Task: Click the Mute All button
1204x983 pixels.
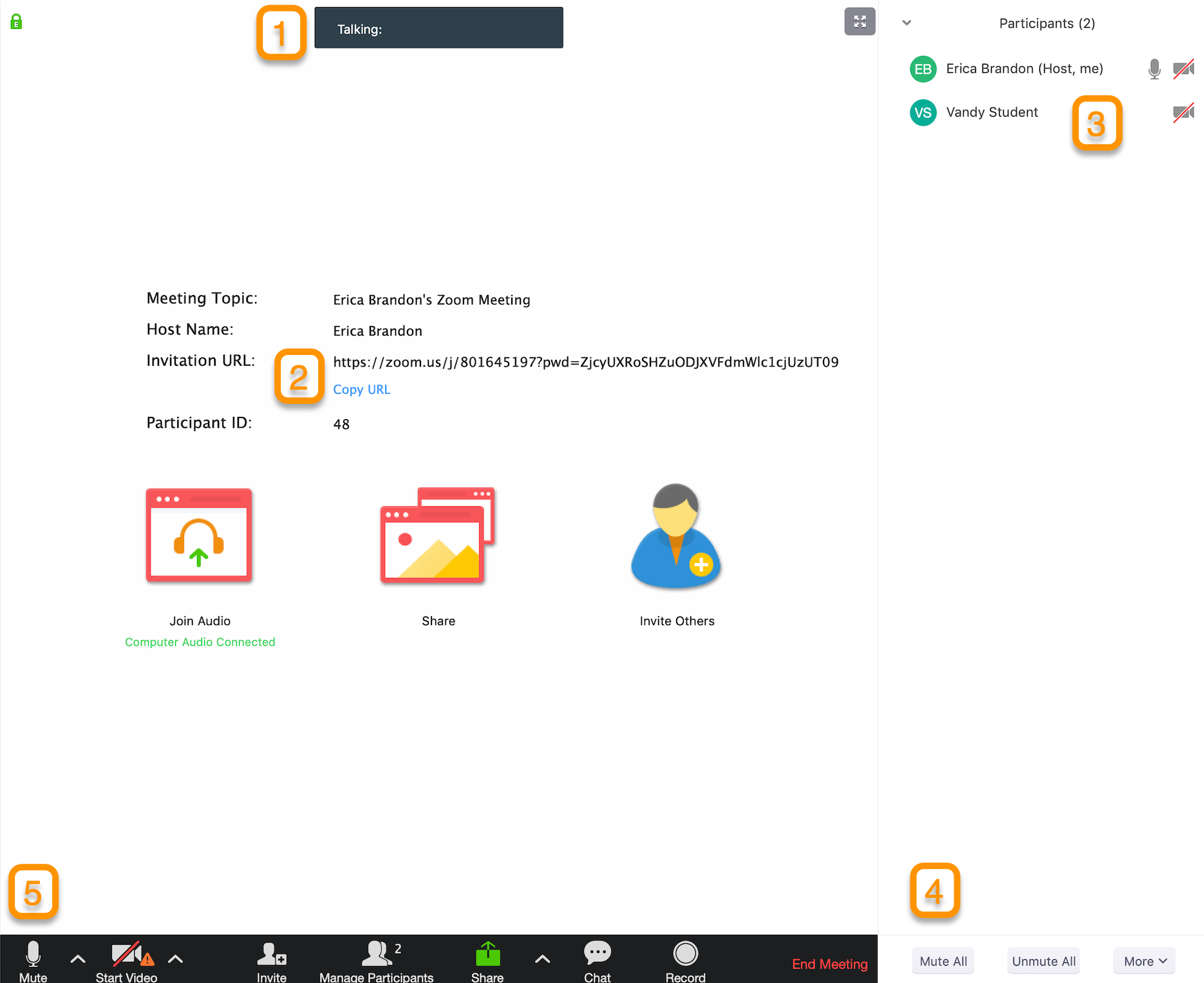Action: tap(943, 961)
